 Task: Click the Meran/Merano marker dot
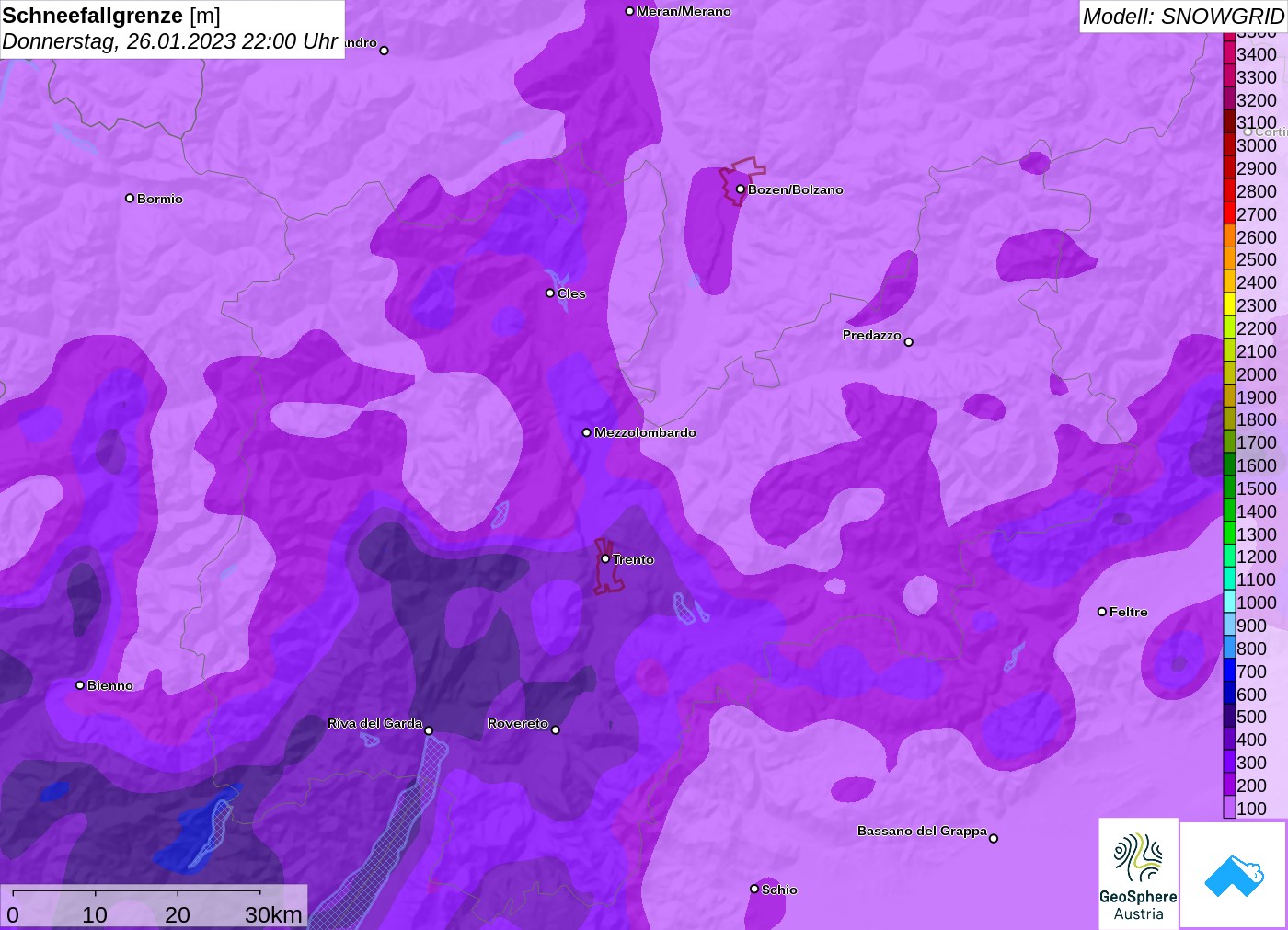coord(629,11)
